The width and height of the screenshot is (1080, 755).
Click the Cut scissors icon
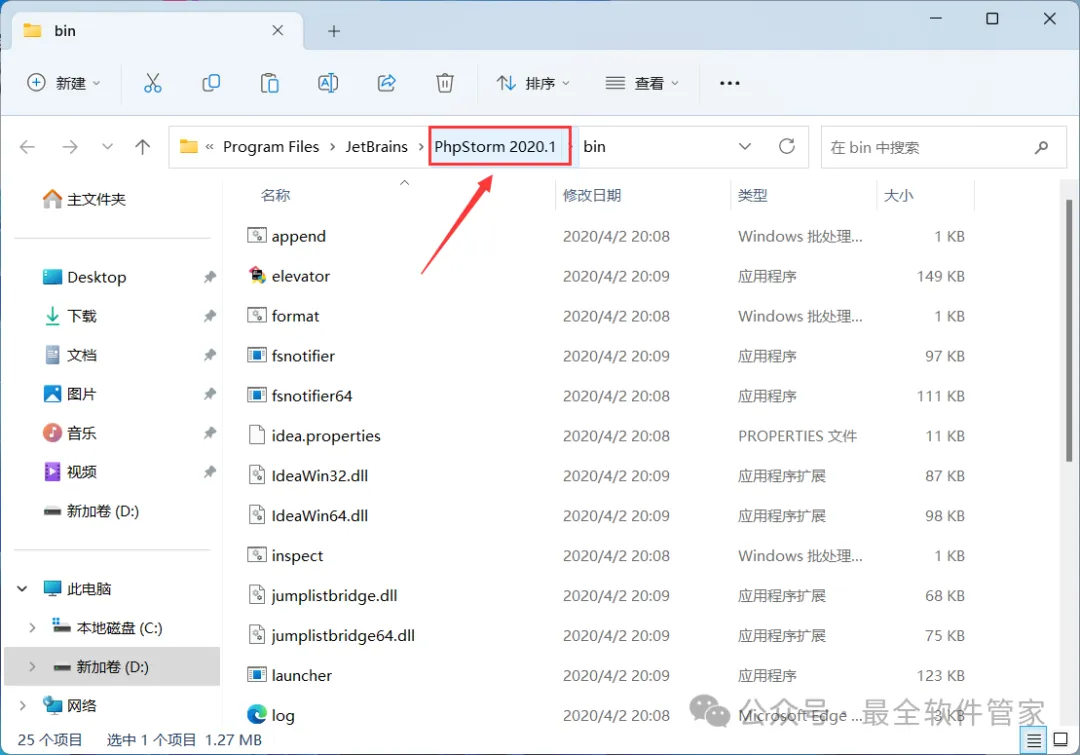(x=152, y=83)
